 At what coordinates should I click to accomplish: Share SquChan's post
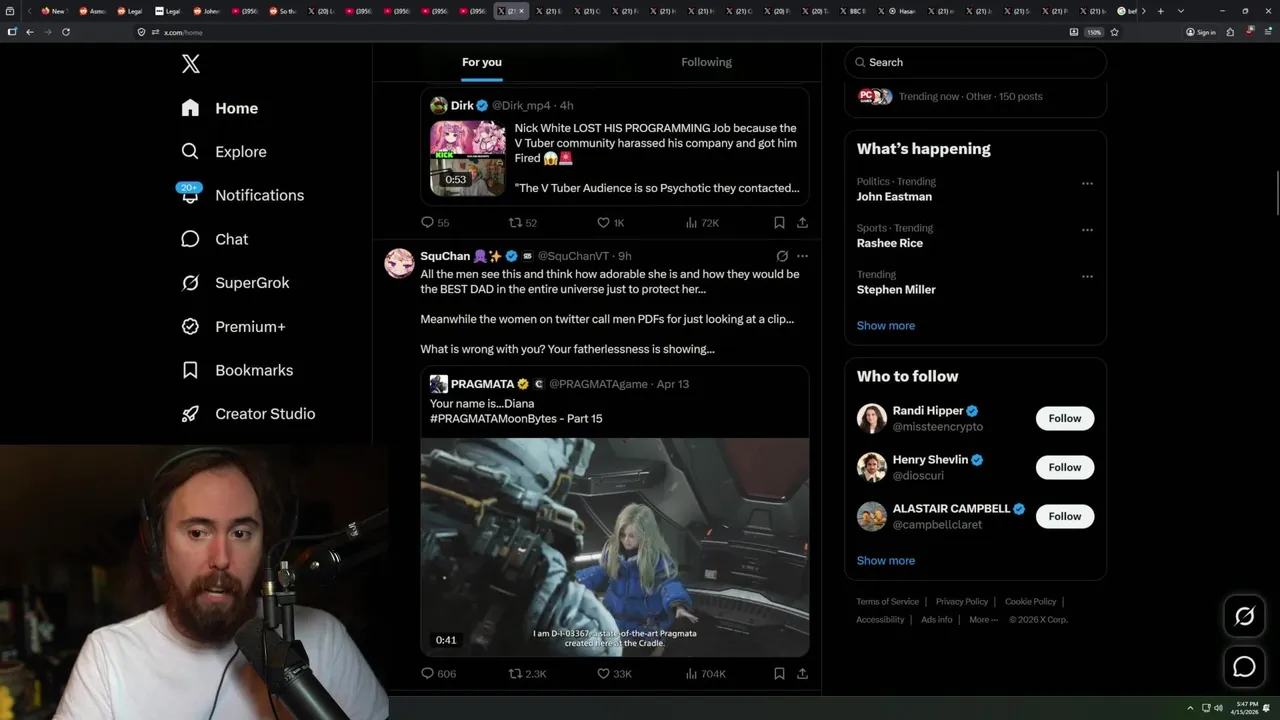(x=802, y=674)
